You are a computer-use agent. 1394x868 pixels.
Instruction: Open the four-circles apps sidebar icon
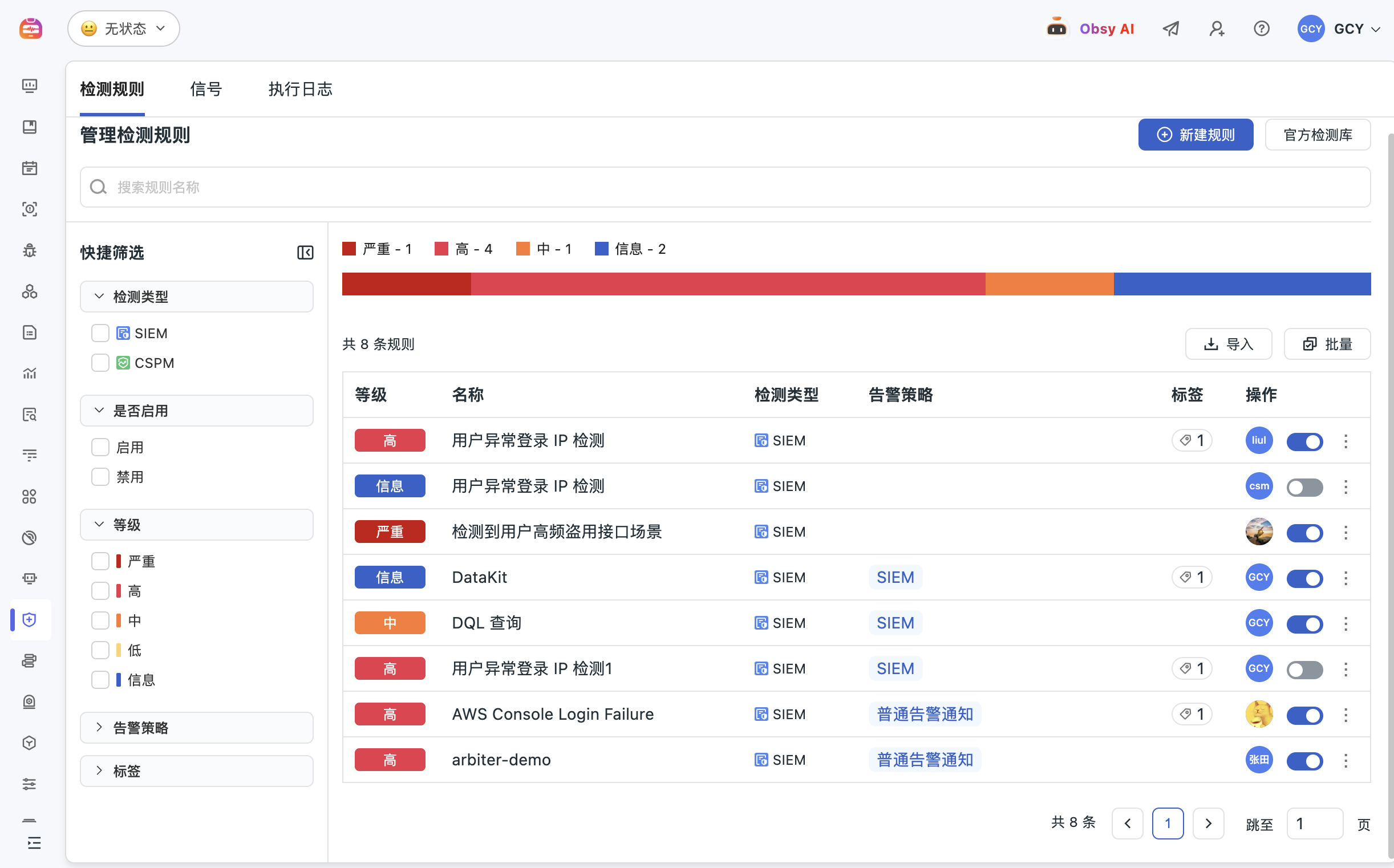29,497
